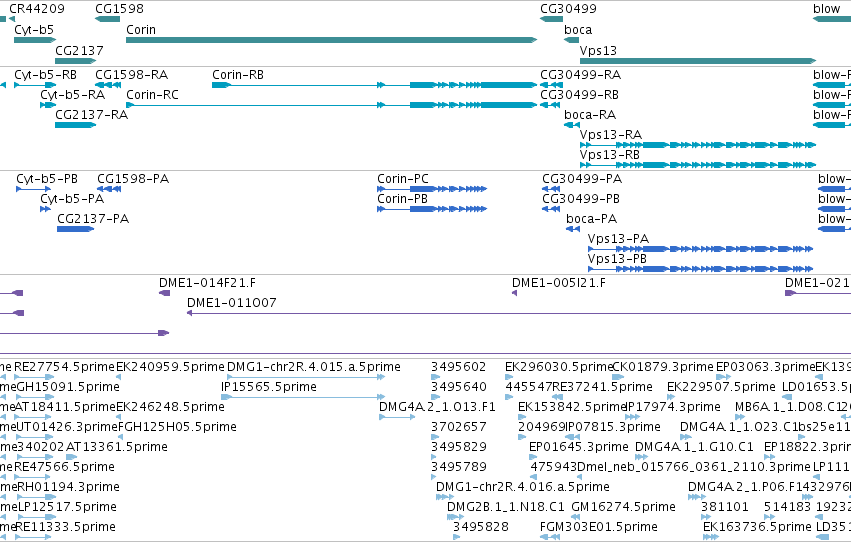Click the Corin-PB protein feature

click(432, 209)
